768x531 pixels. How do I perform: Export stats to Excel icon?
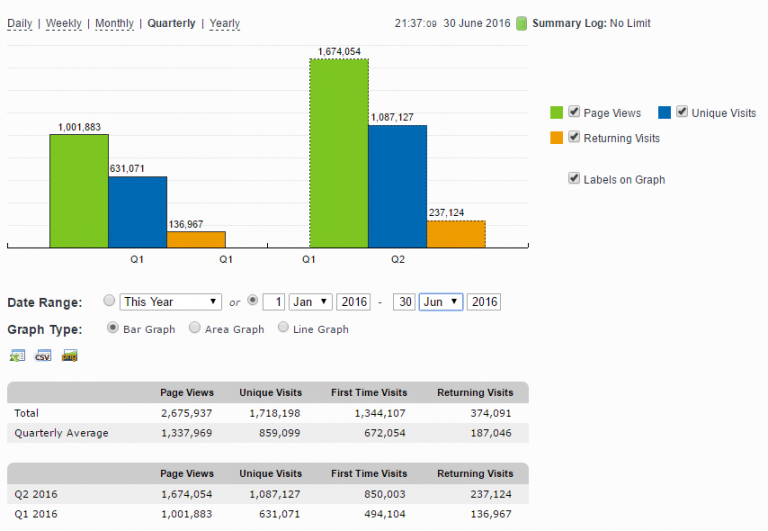click(x=17, y=356)
